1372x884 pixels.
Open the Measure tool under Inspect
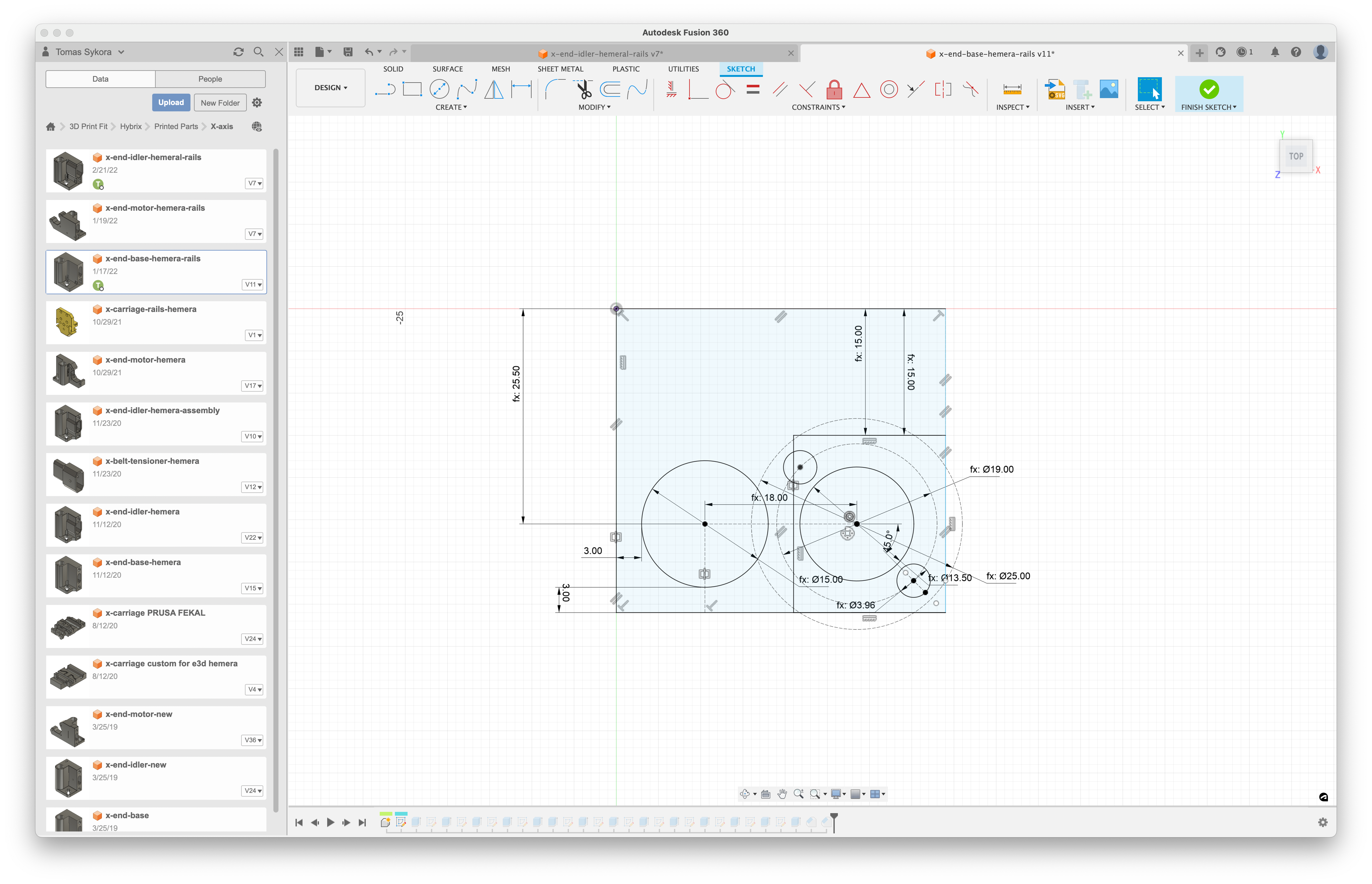point(1012,90)
